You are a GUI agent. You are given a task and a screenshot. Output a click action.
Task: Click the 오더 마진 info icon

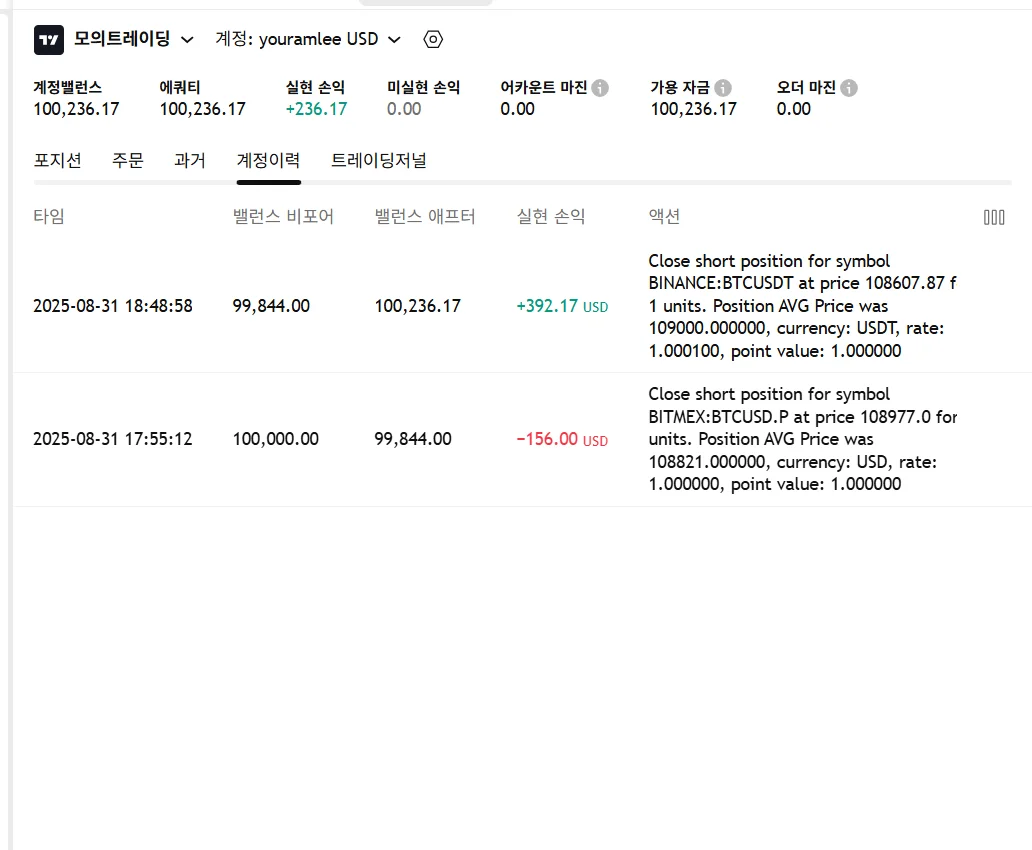pos(849,88)
